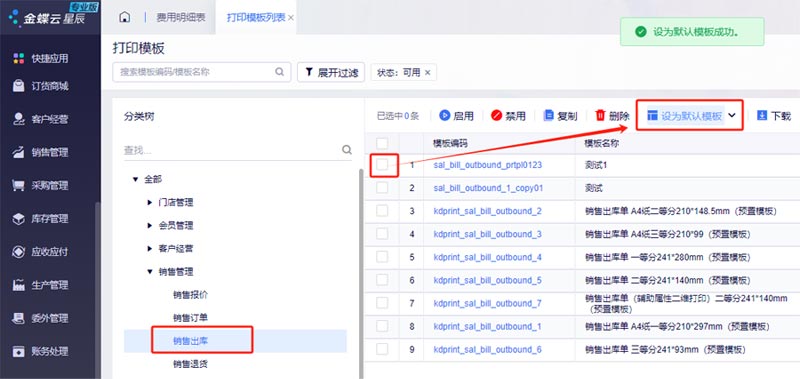Screen dimensions: 800x379
Task: Open kdprint_sal_bill_outbound_6 link
Action: tap(488, 349)
